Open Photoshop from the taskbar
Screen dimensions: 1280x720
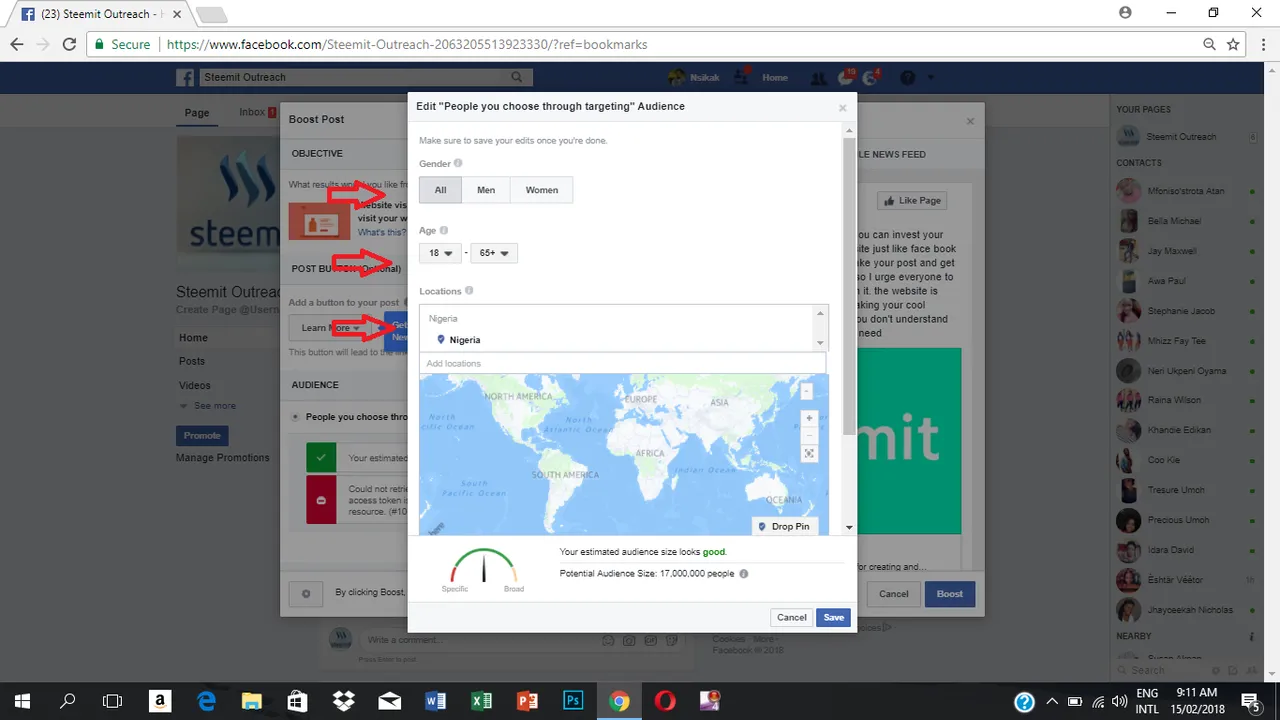coord(573,701)
